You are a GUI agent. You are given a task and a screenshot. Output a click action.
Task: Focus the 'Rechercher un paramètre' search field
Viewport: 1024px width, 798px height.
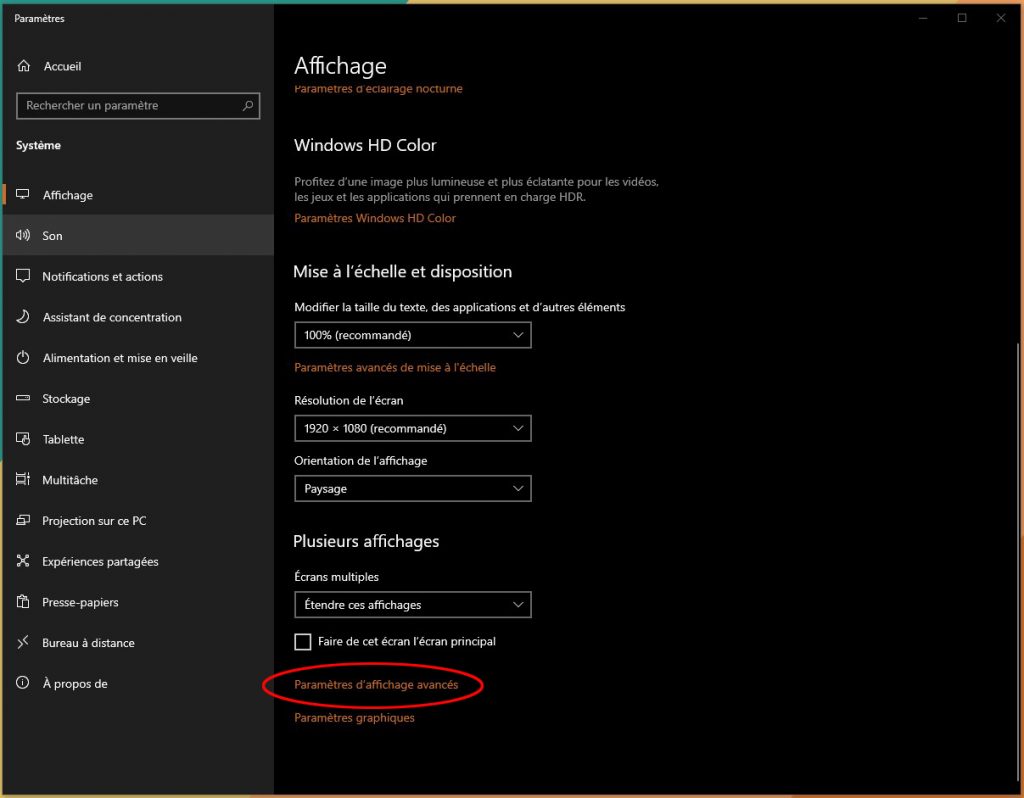tap(128, 105)
